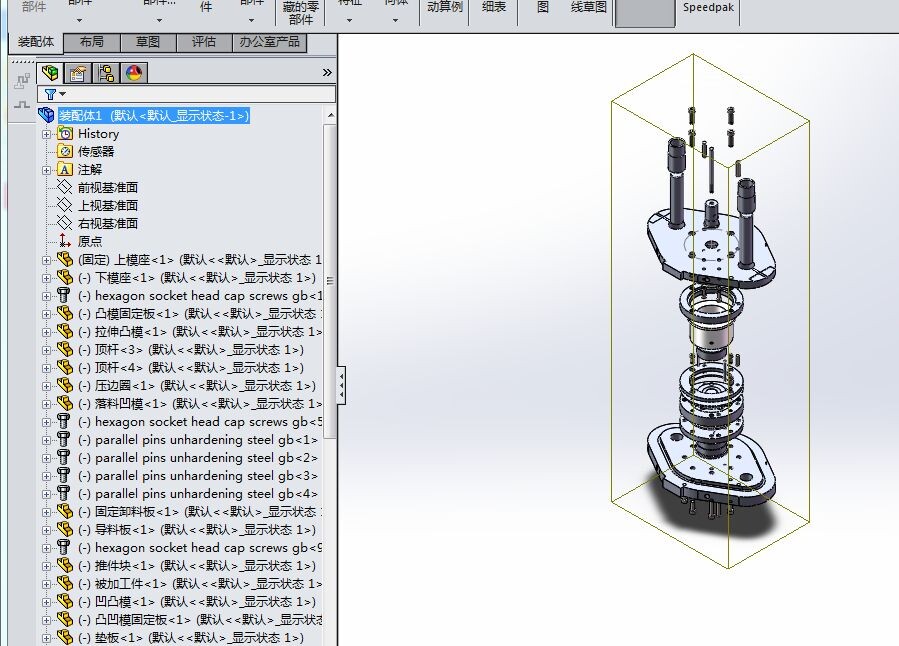Select the 凸模固定板<1> component row

[x=200, y=314]
